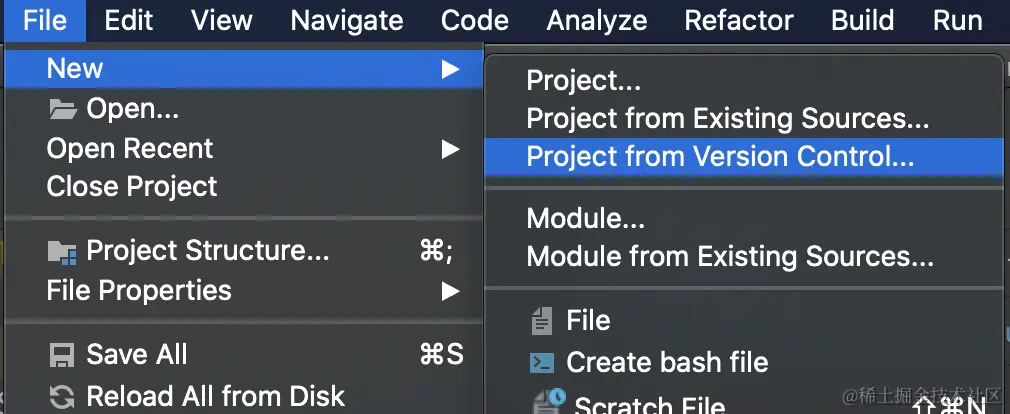Open the Analyze menu
This screenshot has width=1010, height=414.
pyautogui.click(x=597, y=20)
